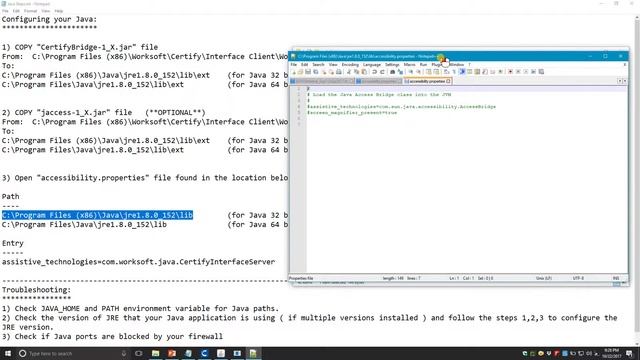
Task: Click the '#screen_magnifier_present=true' line
Action: (x=352, y=113)
